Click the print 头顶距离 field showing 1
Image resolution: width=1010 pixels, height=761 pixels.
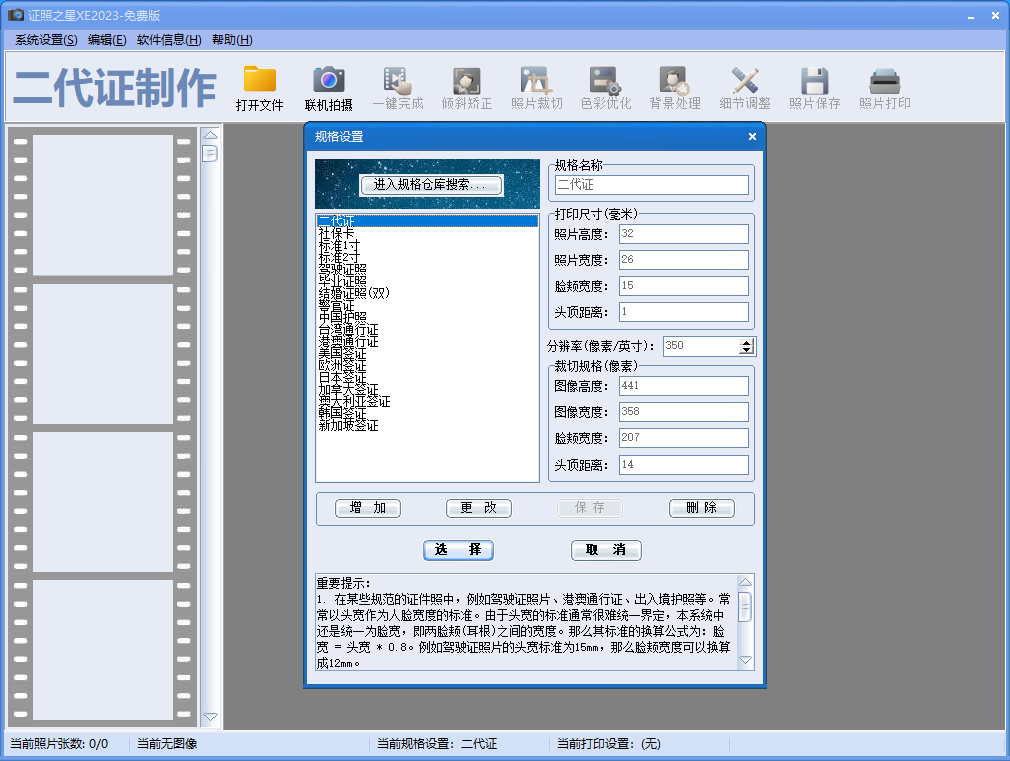coord(683,312)
